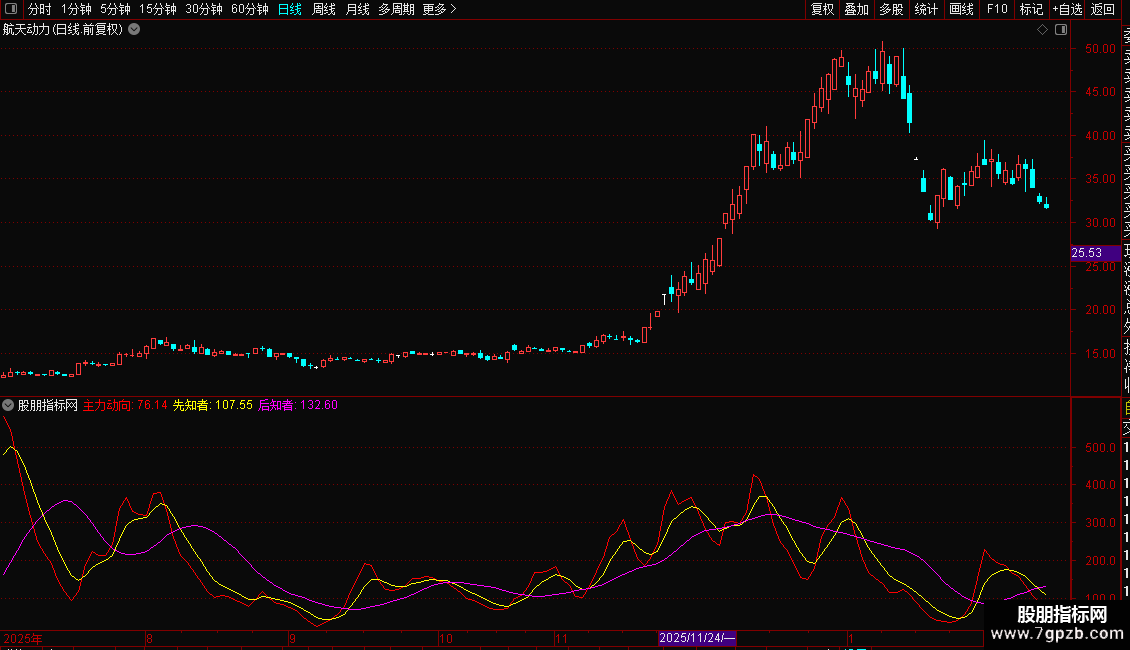Click month 11 on the time axis
Image resolution: width=1130 pixels, height=650 pixels.
[x=561, y=638]
